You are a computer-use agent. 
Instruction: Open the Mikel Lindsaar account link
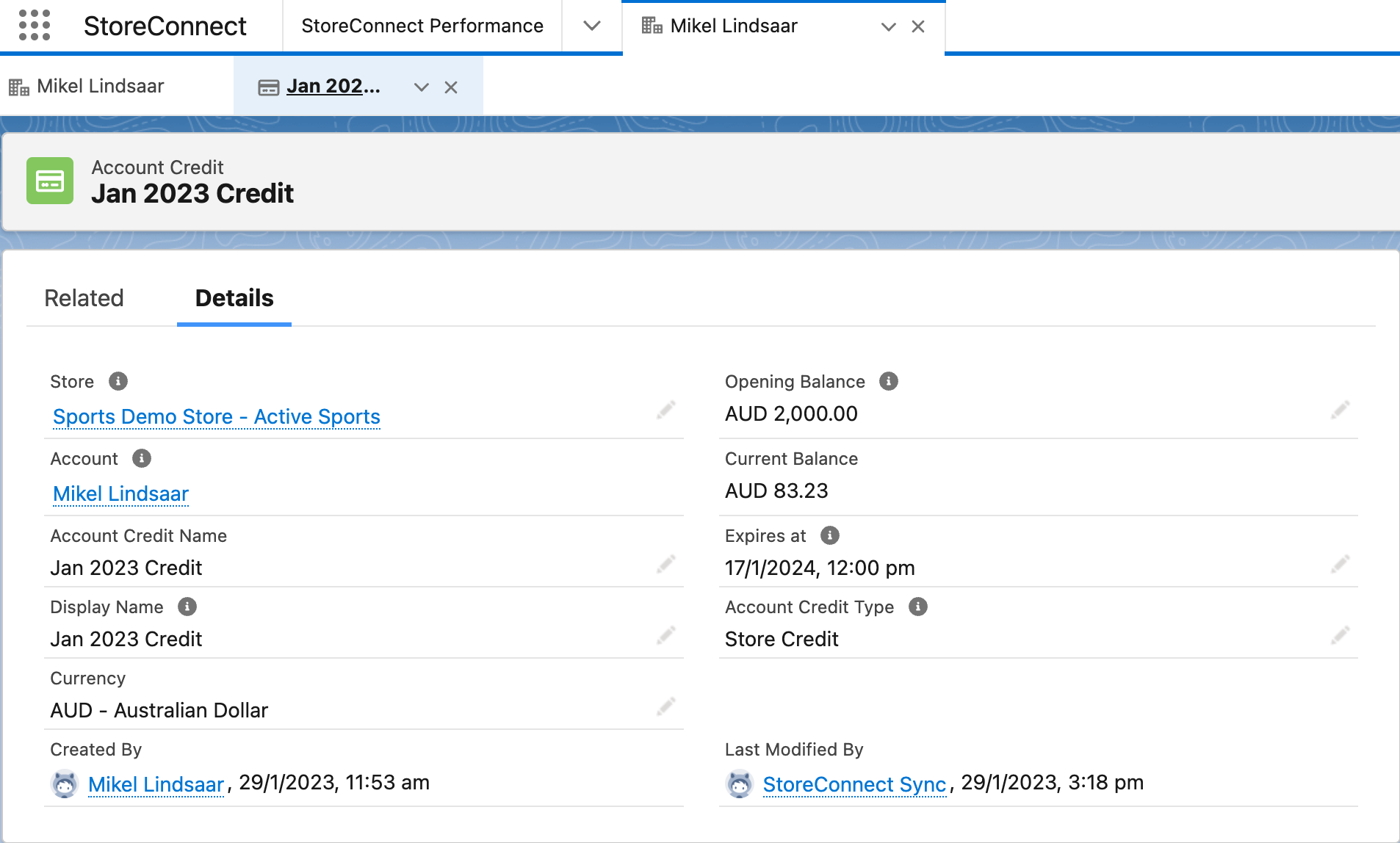[120, 493]
